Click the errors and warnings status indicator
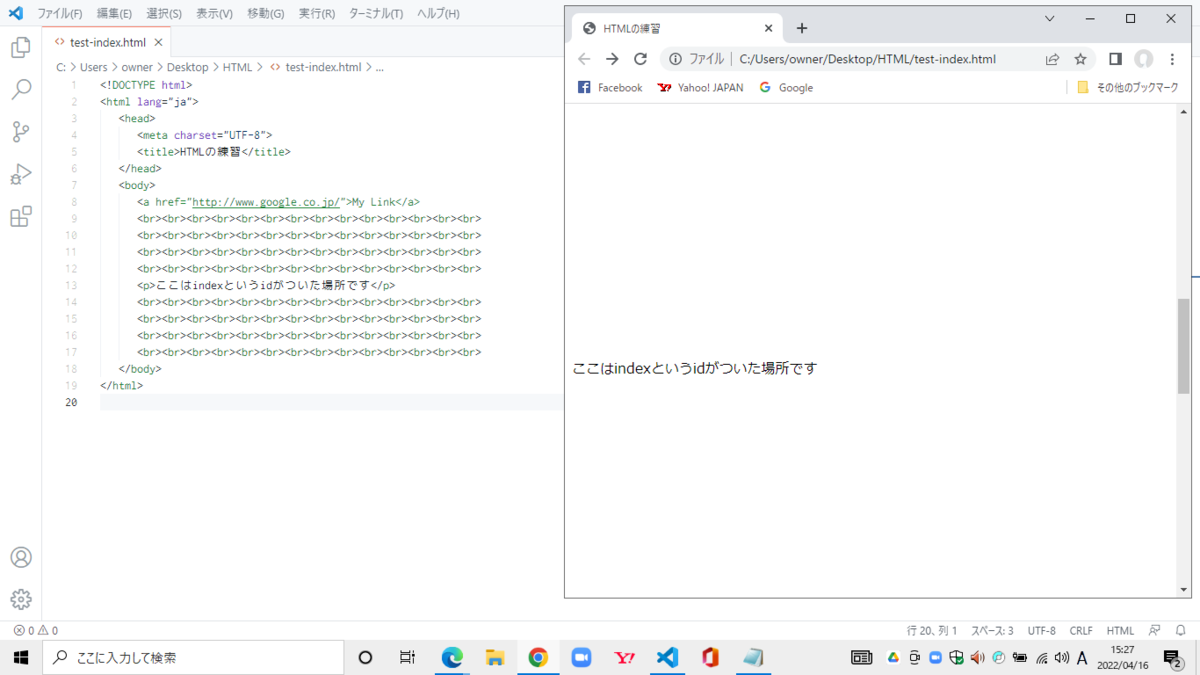The image size is (1200, 675). tap(35, 631)
